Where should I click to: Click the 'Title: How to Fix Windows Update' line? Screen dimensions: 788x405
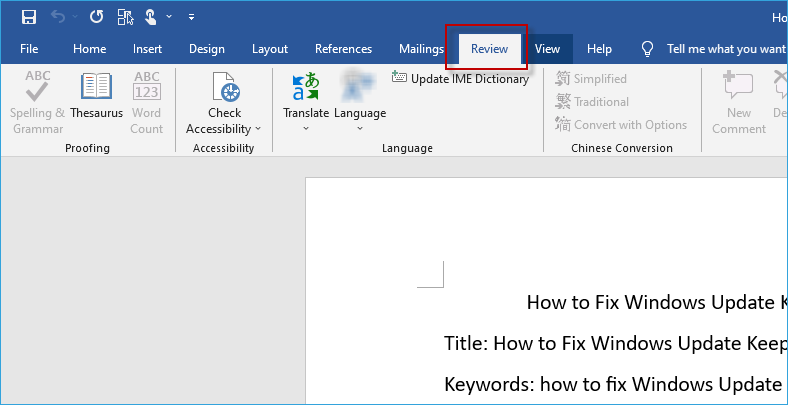click(616, 344)
